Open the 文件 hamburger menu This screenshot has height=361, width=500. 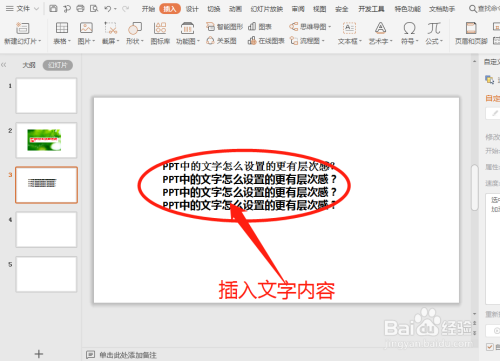22,8
